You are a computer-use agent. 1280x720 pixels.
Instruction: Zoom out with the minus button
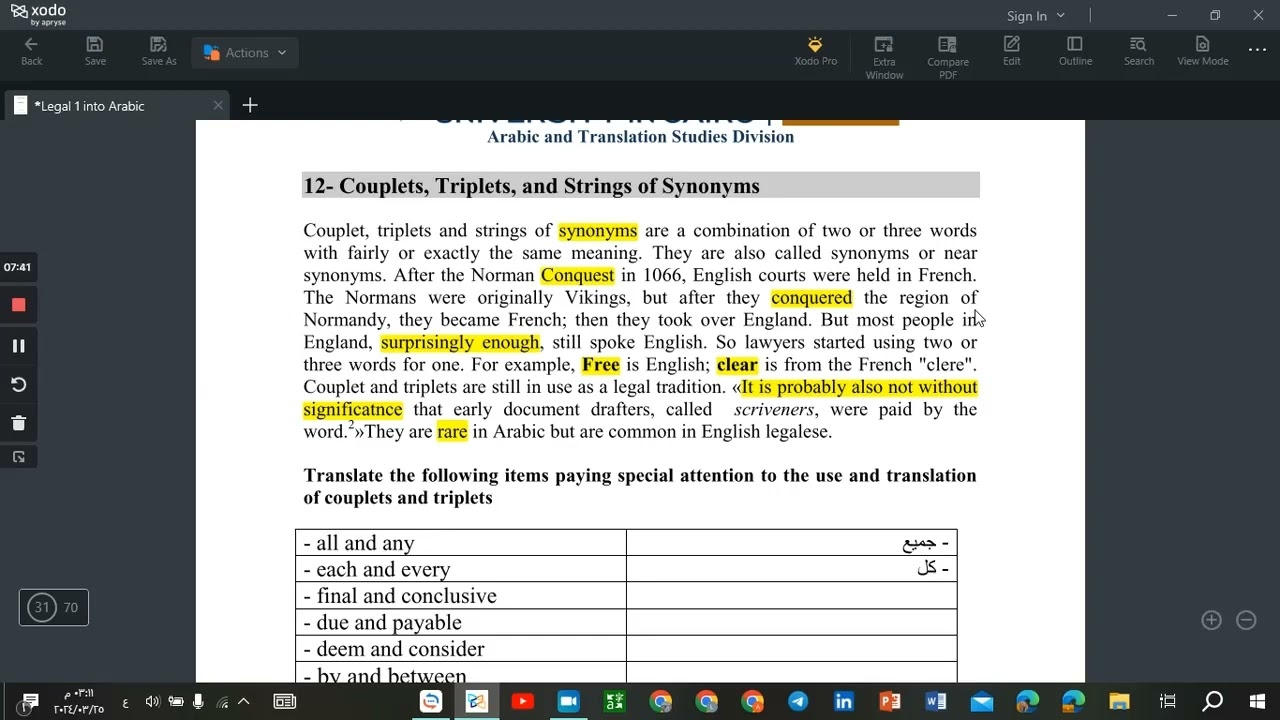(x=1246, y=620)
